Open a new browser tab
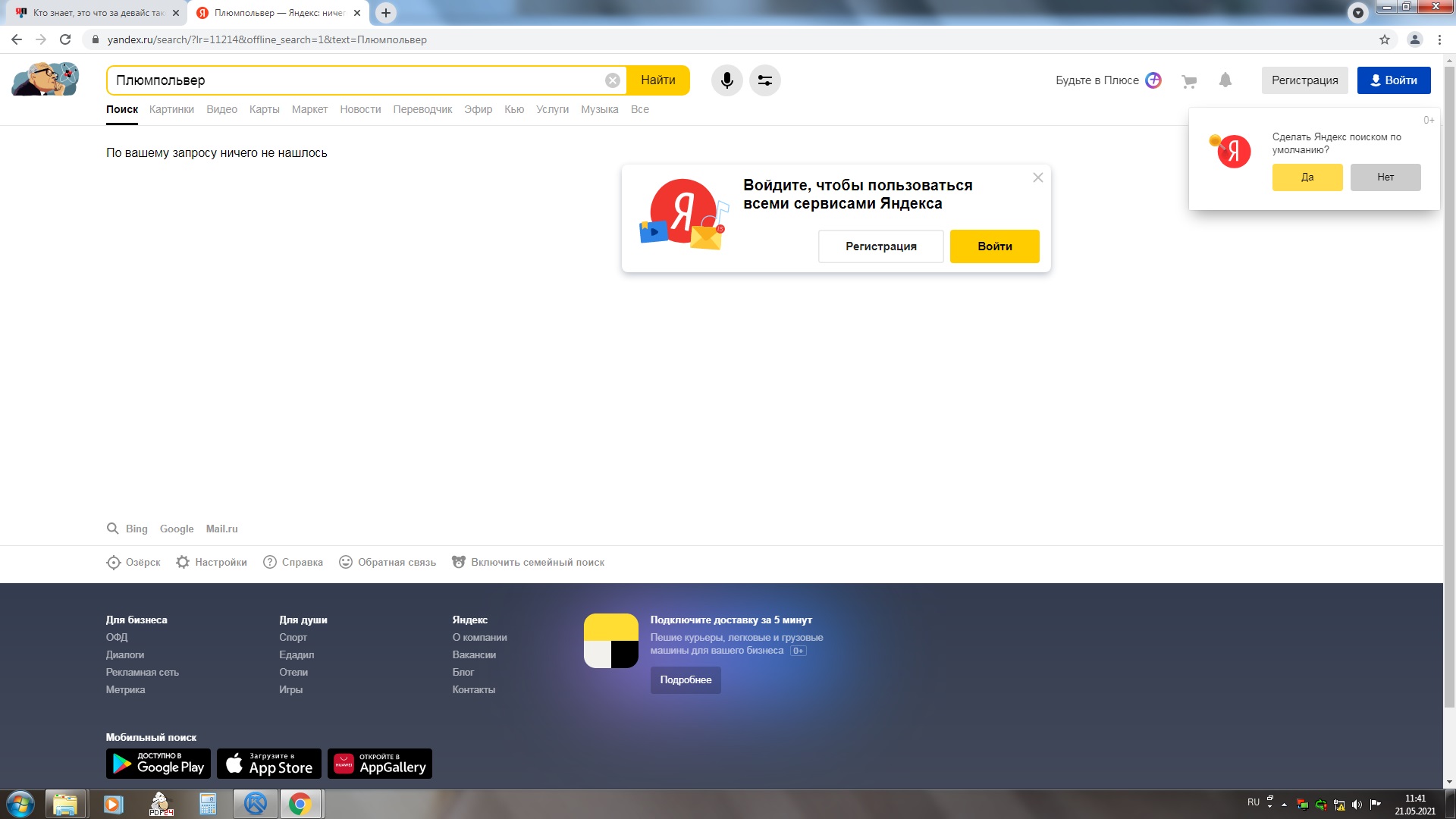 (x=386, y=13)
